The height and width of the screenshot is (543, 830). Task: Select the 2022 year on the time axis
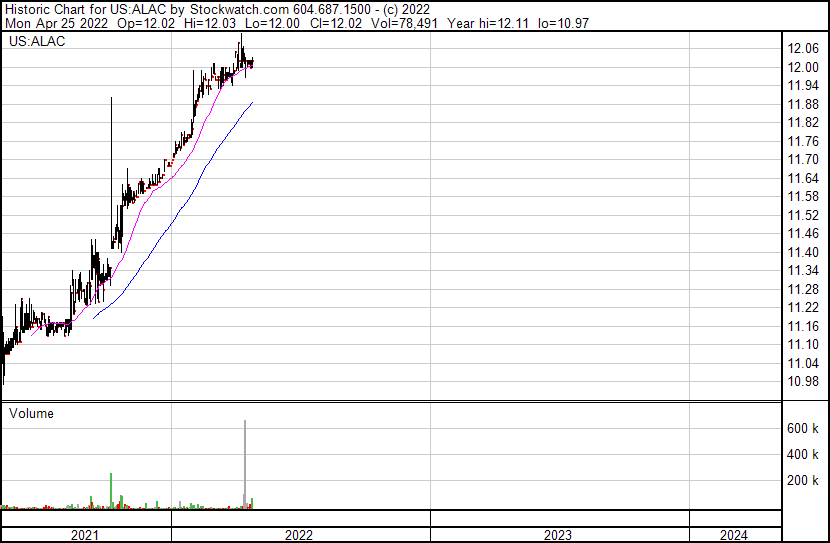tap(299, 535)
